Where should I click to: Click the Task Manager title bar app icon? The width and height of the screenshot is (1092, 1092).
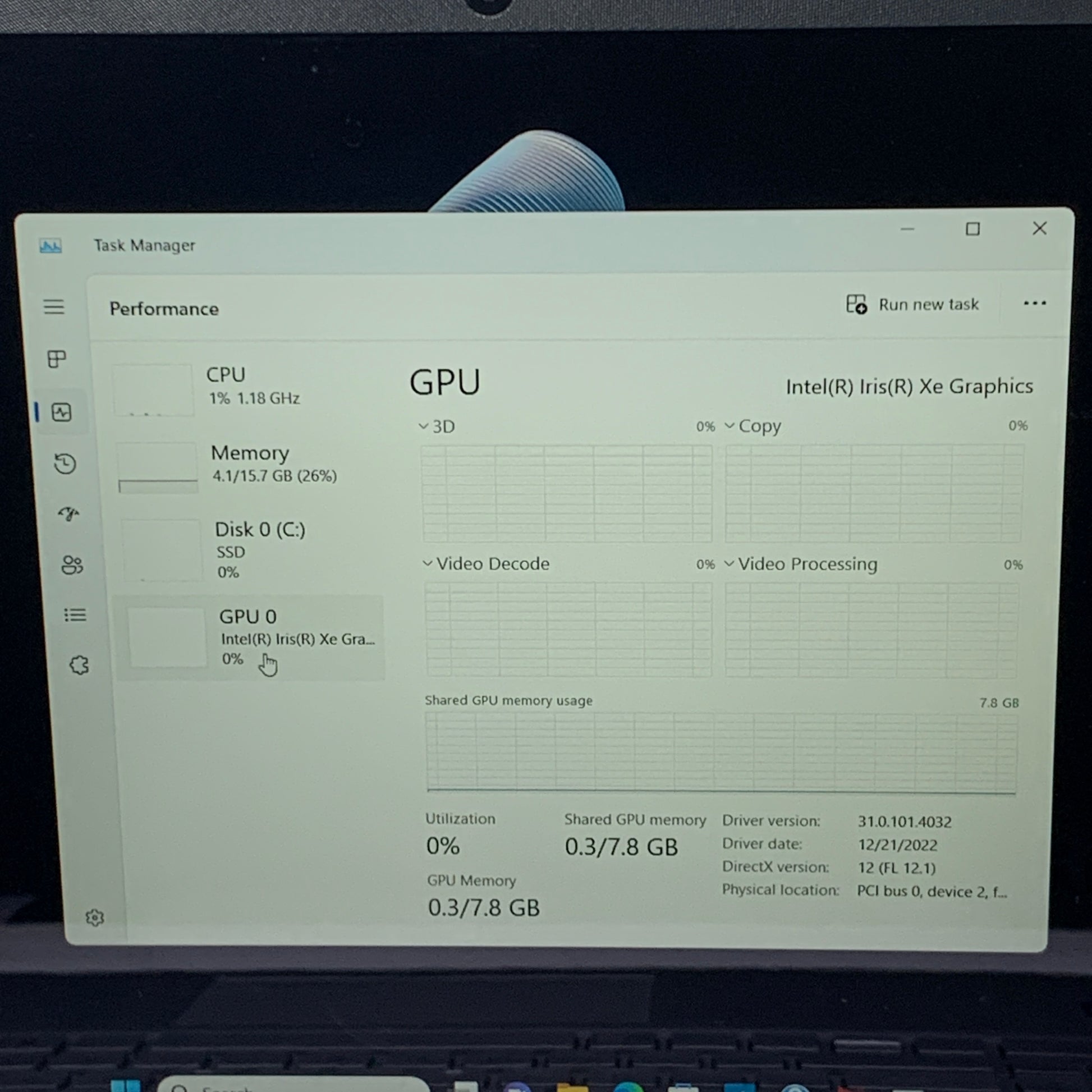coord(51,246)
